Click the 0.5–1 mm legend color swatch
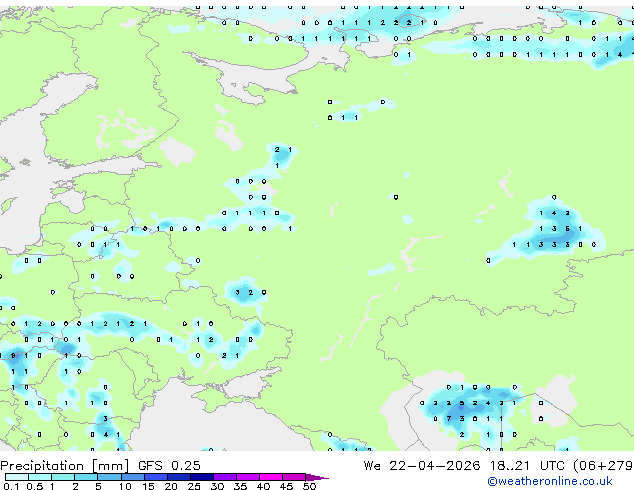 click(40, 477)
